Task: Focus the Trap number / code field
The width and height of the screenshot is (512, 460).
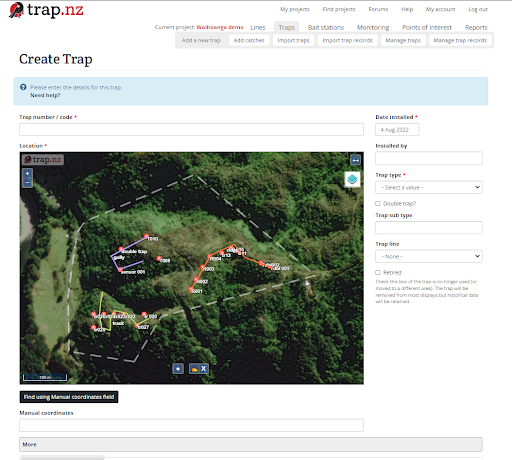Action: coord(191,129)
